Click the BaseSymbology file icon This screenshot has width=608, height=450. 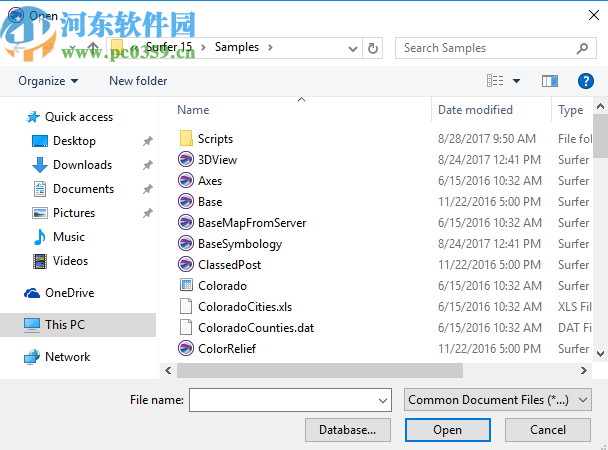186,243
